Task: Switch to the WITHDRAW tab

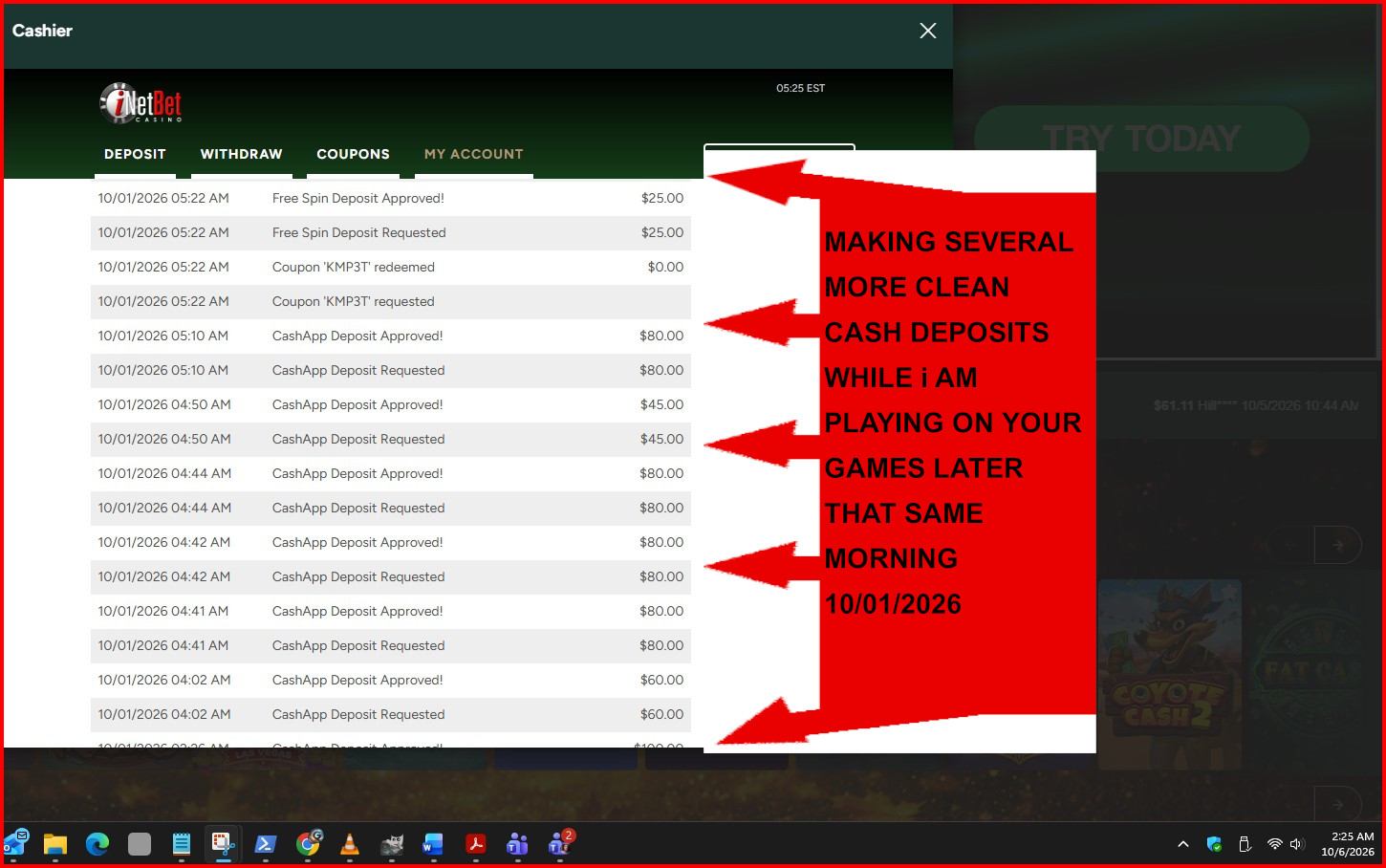Action: (x=241, y=154)
